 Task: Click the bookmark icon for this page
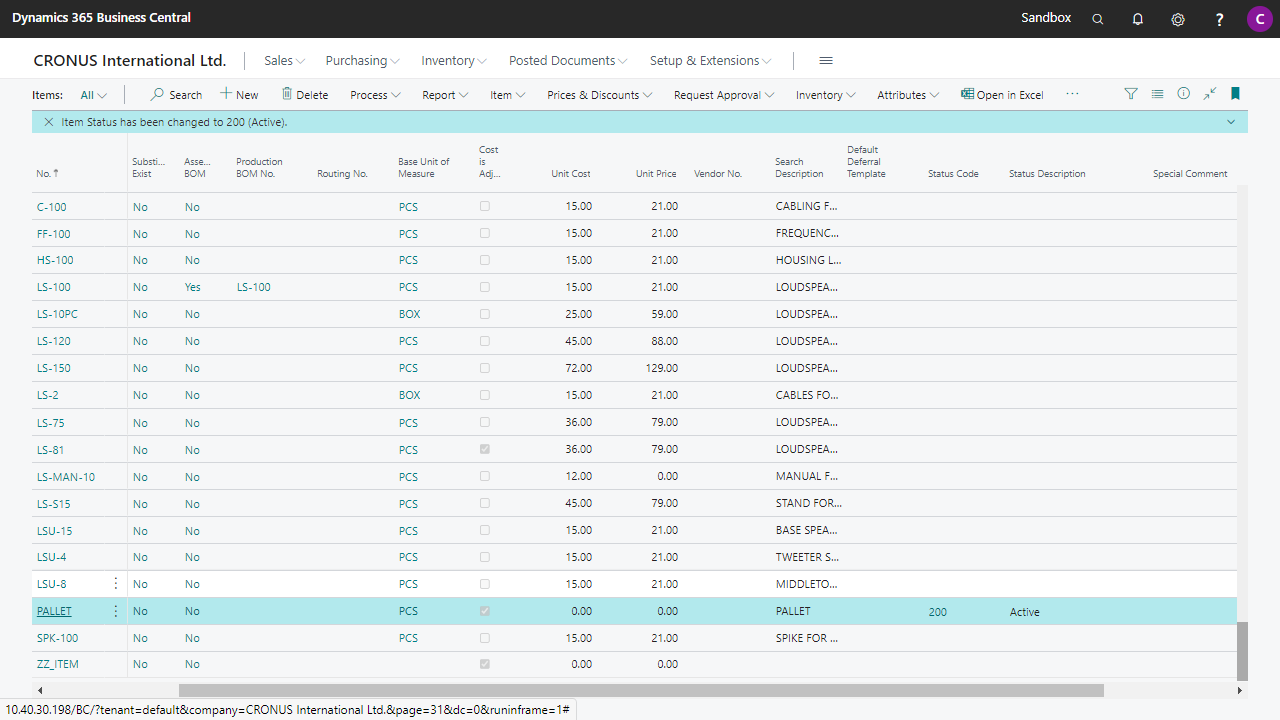[x=1235, y=94]
